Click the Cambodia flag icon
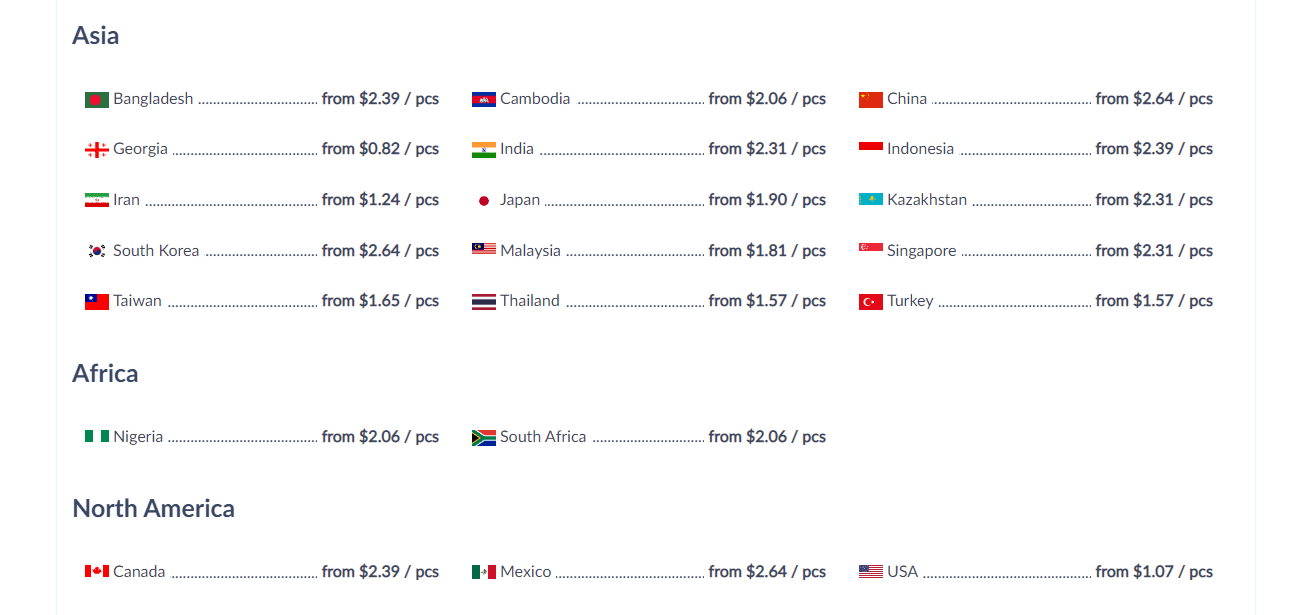 484,100
